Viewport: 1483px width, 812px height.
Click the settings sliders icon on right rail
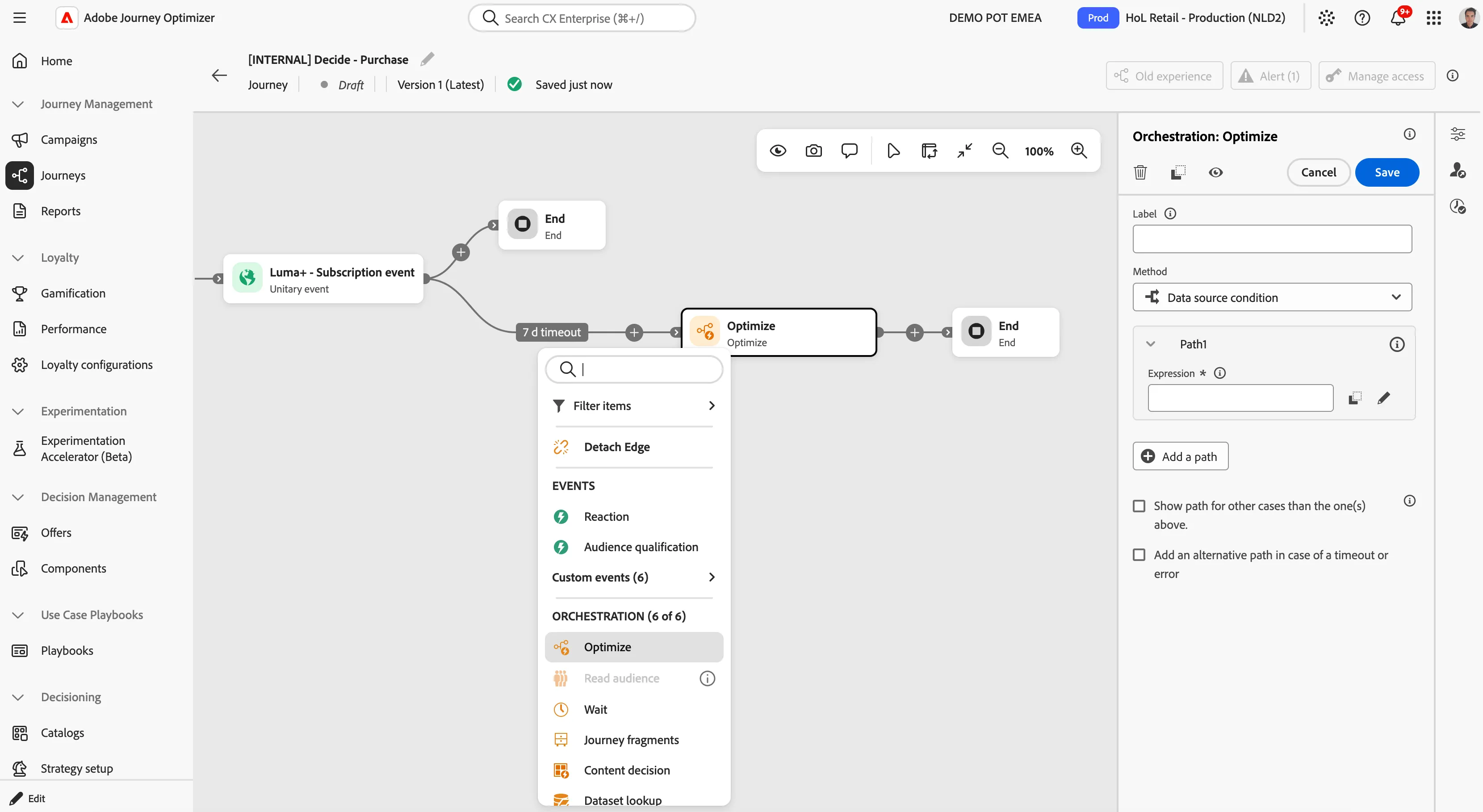coord(1458,134)
